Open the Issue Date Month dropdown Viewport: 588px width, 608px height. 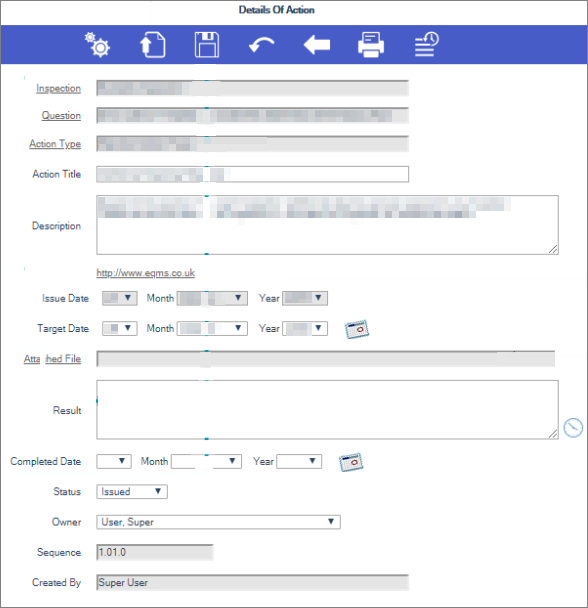pos(212,298)
